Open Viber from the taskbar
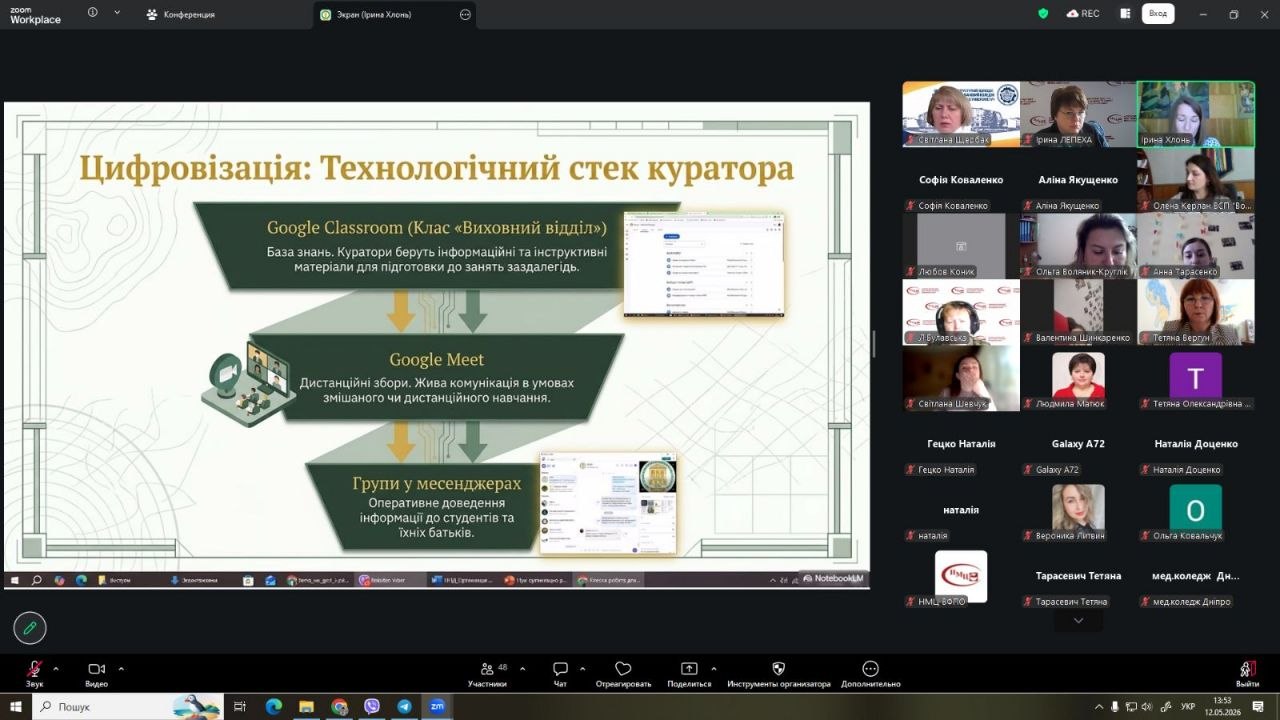The width and height of the screenshot is (1280, 720). click(372, 706)
